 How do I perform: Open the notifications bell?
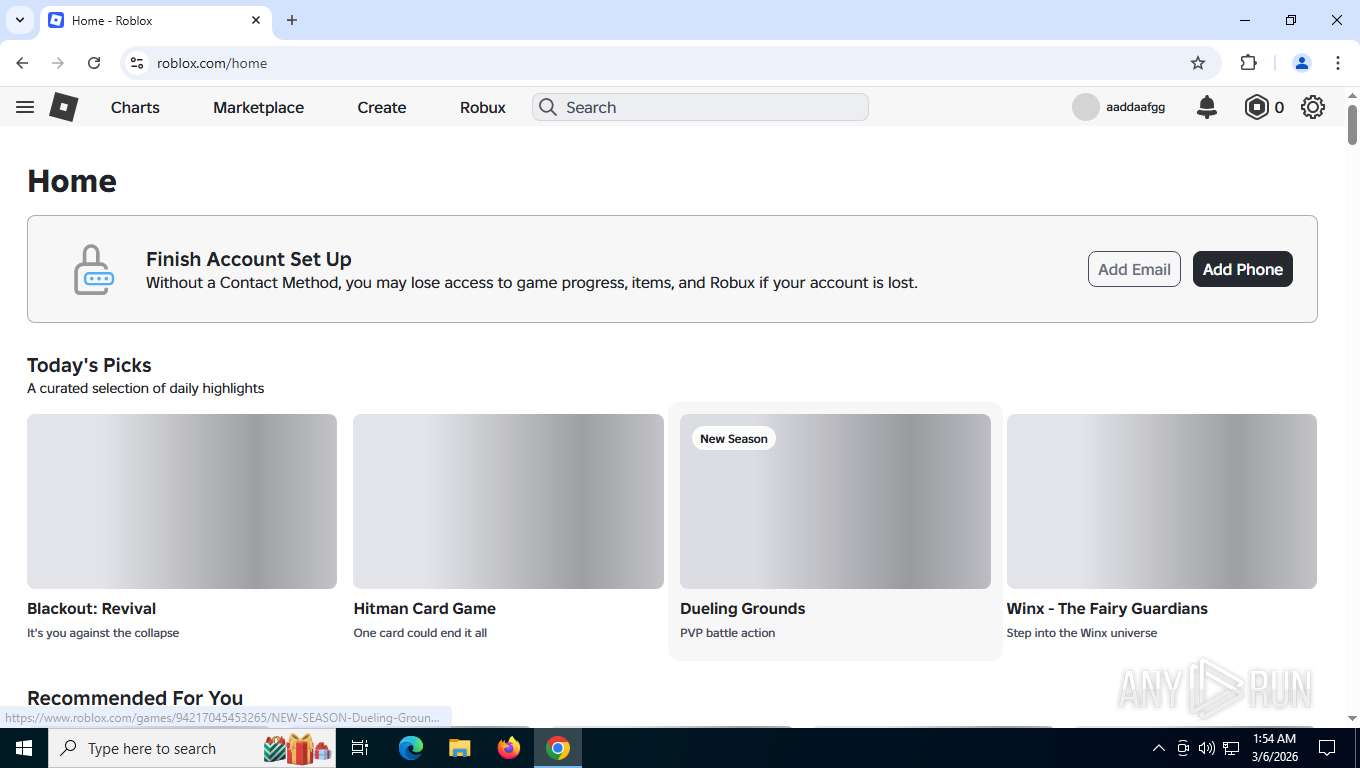click(x=1207, y=107)
